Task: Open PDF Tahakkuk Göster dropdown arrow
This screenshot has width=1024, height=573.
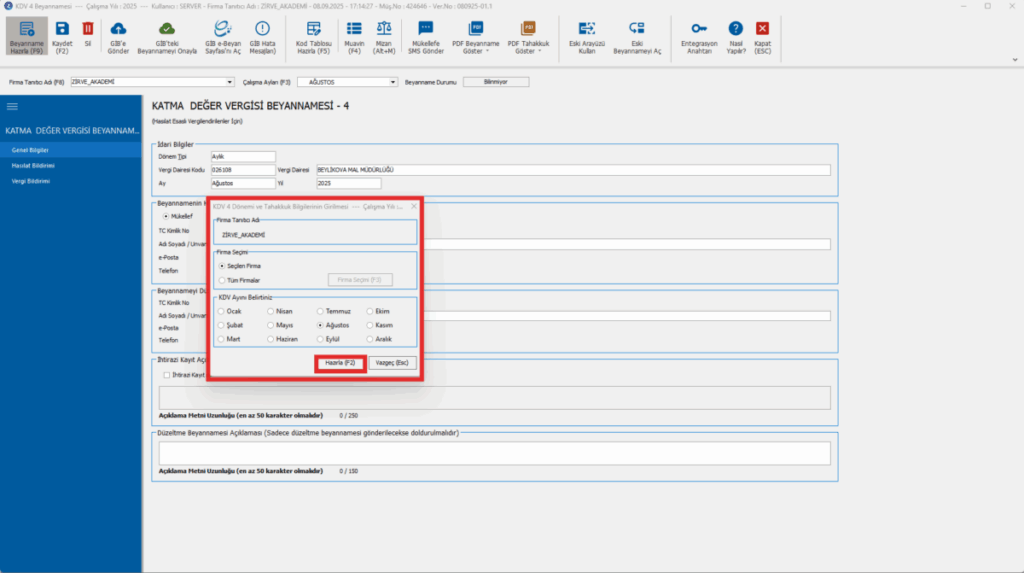Action: [x=539, y=51]
